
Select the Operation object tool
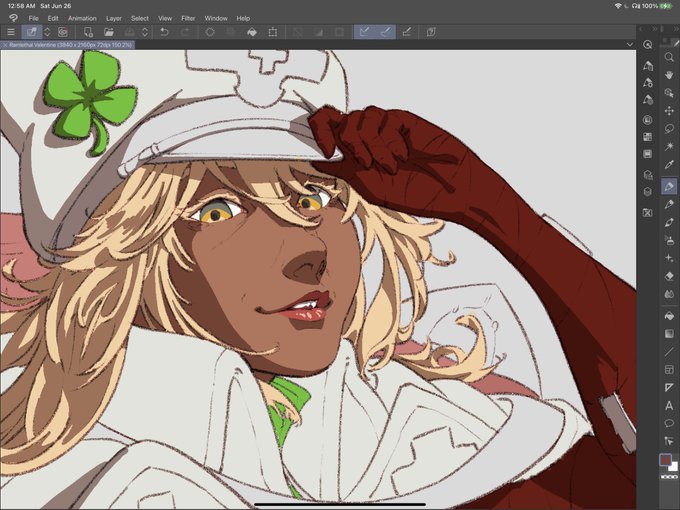(669, 93)
